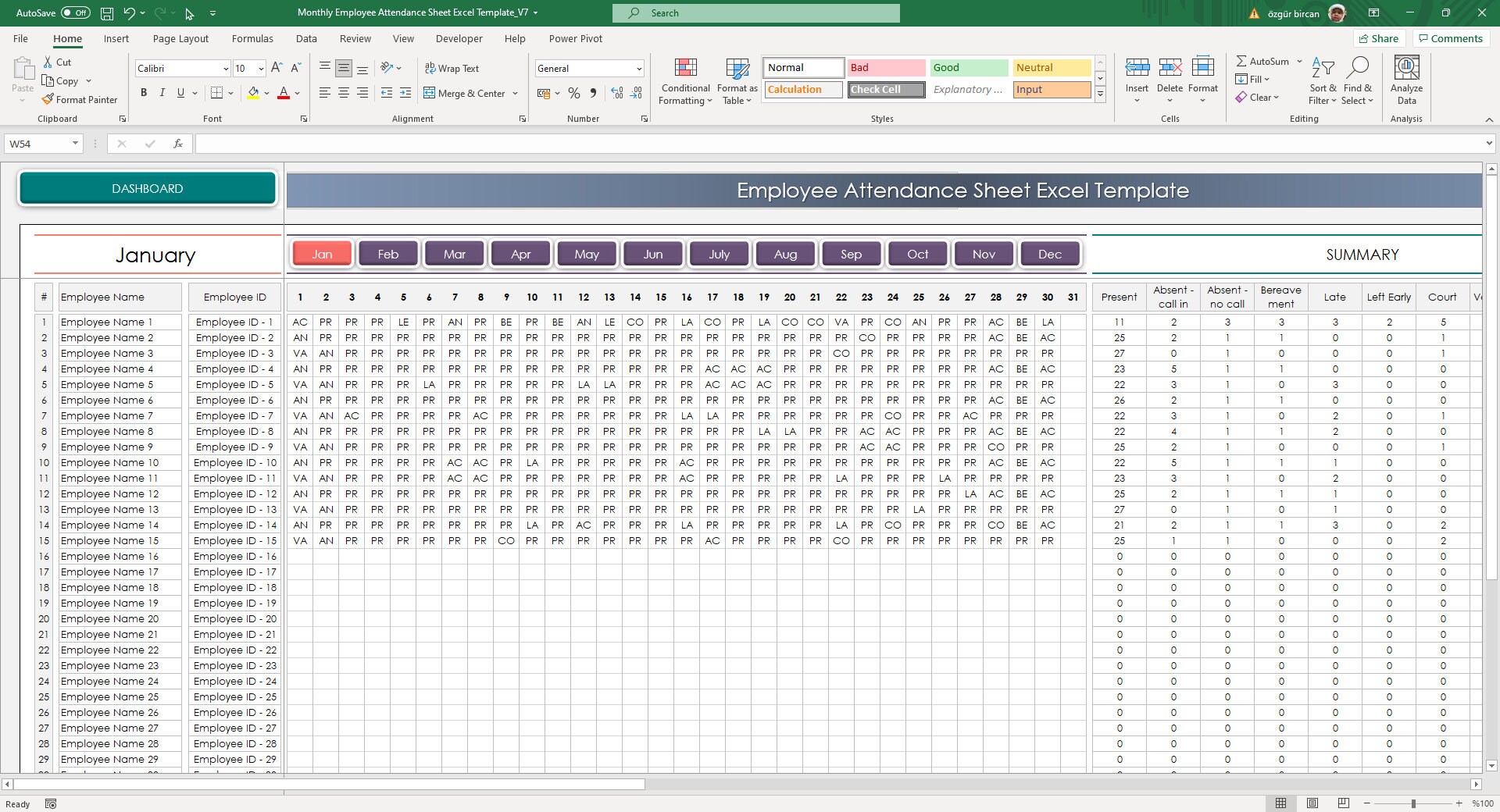This screenshot has width=1500, height=812.
Task: Toggle italic formatting
Action: click(x=162, y=93)
